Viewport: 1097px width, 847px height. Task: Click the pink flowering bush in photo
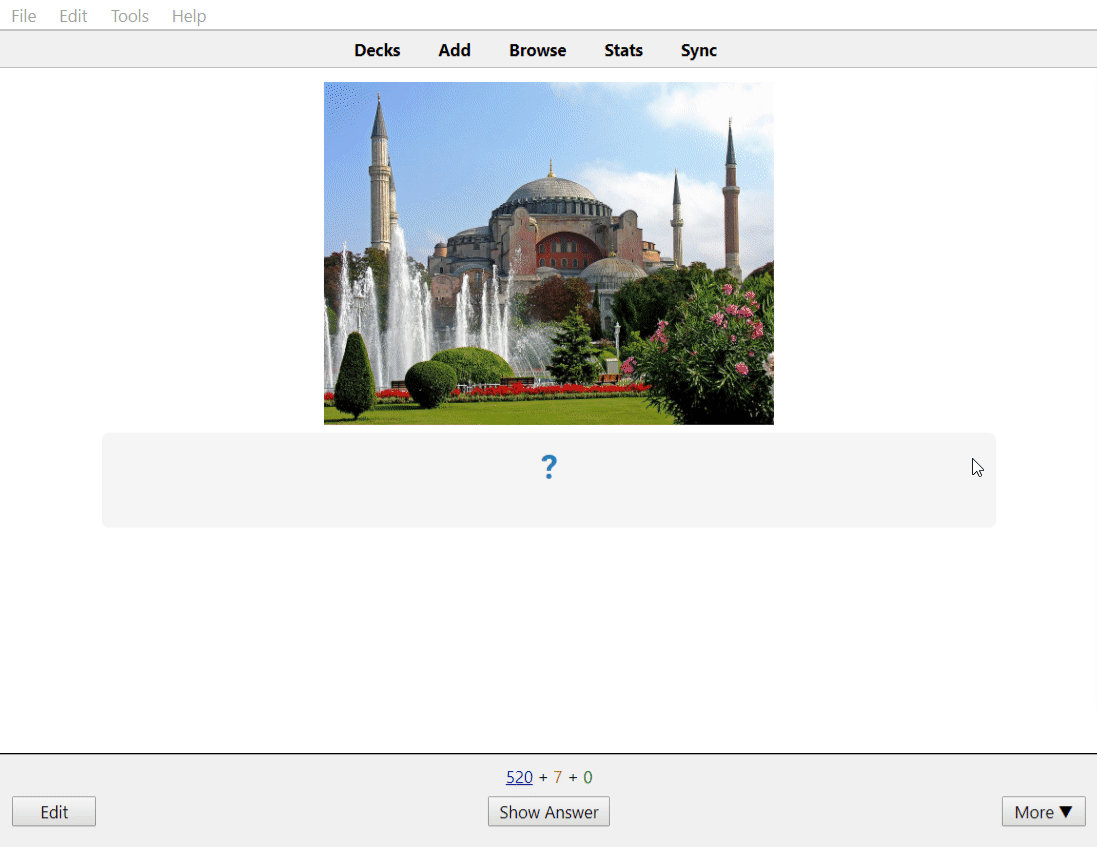click(712, 345)
